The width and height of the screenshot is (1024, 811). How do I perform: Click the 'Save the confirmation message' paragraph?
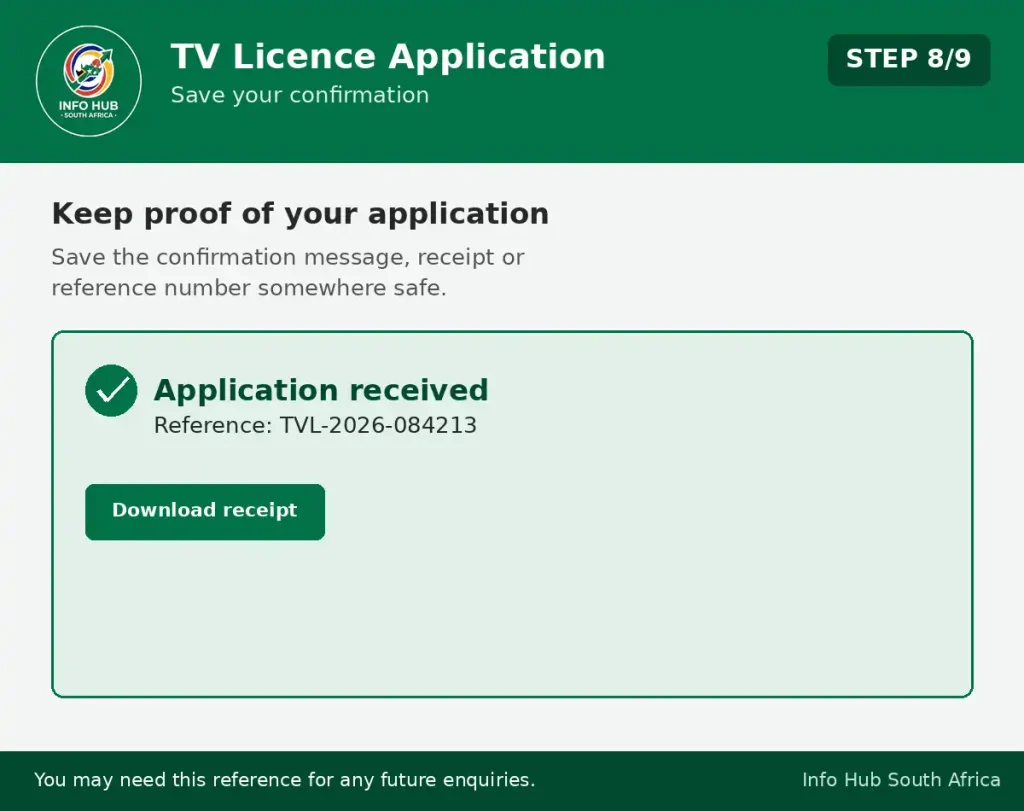[x=287, y=272]
